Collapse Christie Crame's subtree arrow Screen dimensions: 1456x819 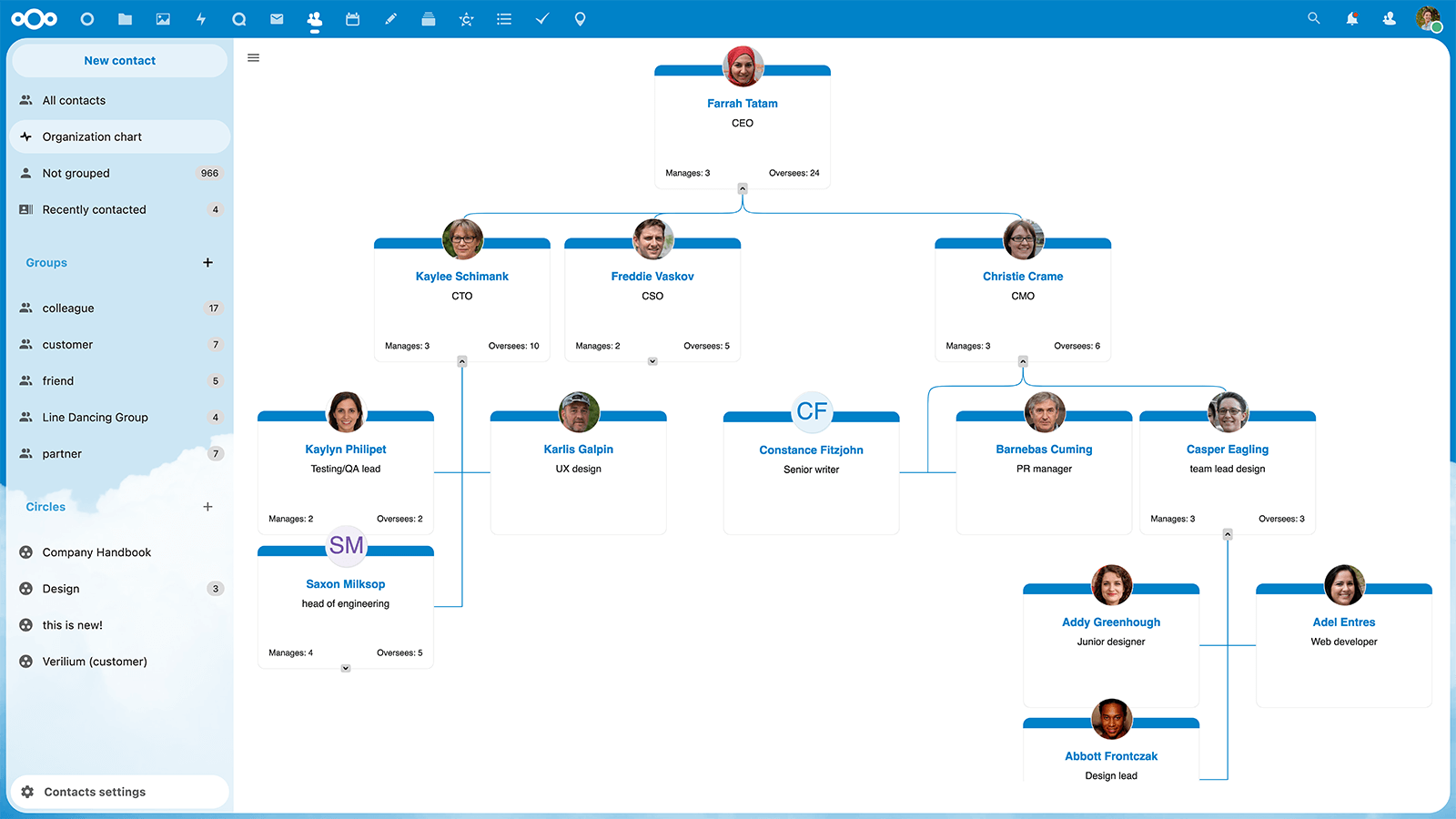point(1022,360)
